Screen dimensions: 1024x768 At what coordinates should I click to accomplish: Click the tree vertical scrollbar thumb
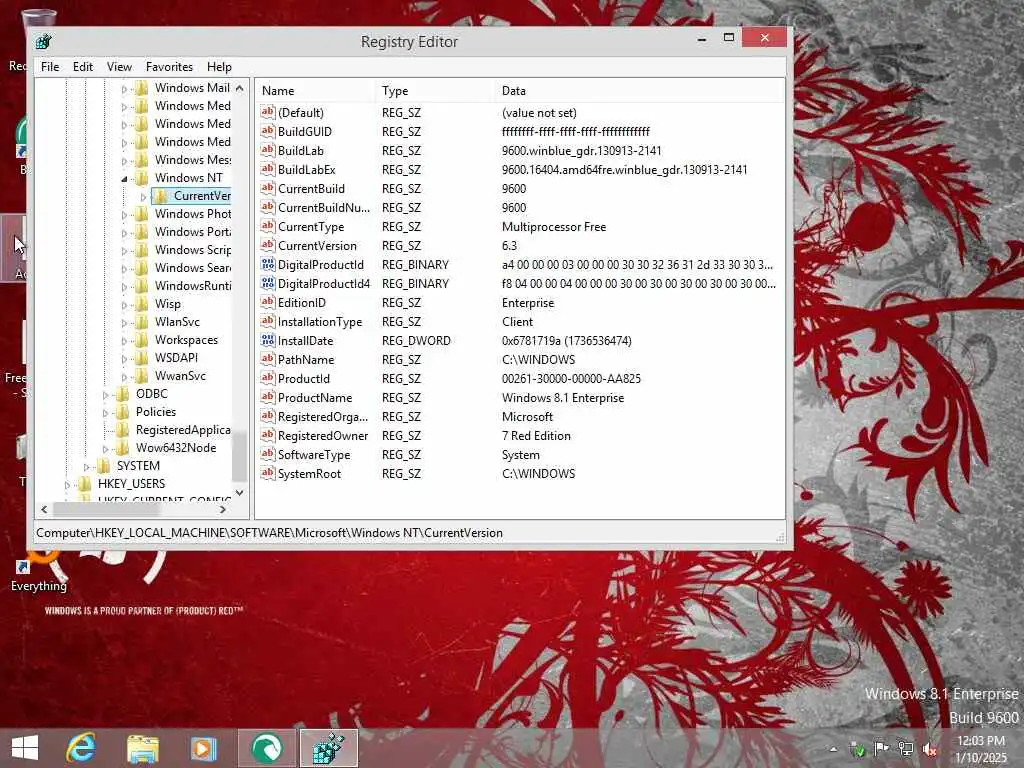click(240, 456)
